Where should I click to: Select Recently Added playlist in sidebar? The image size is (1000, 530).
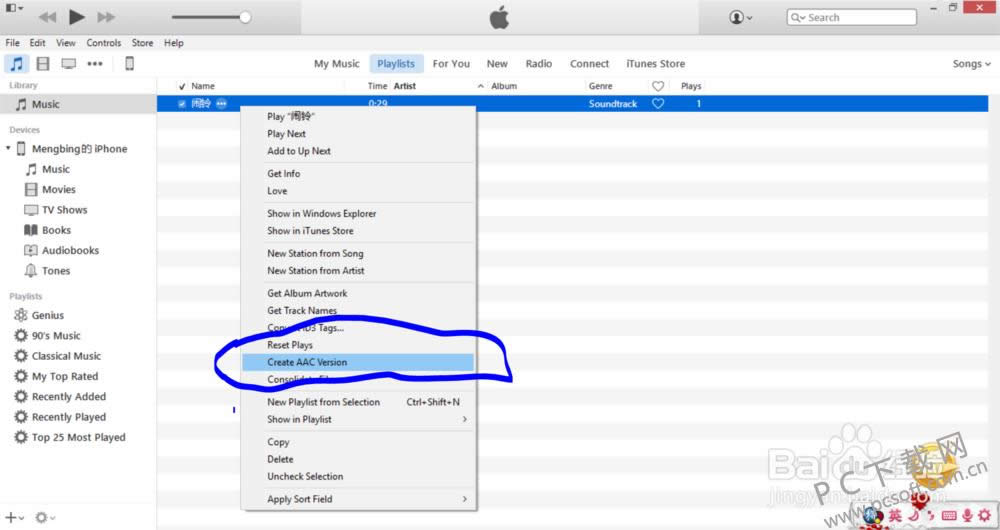pyautogui.click(x=68, y=397)
